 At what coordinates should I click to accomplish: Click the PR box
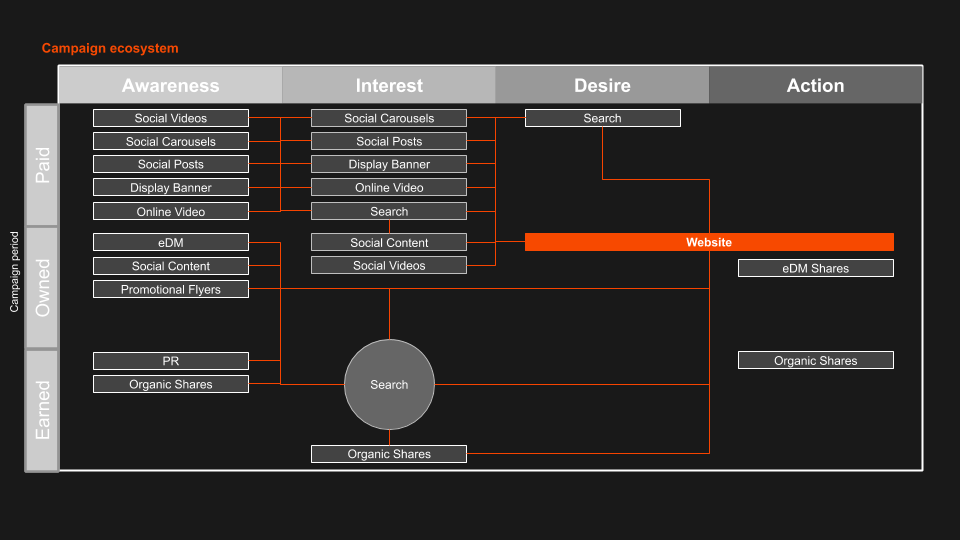171,361
